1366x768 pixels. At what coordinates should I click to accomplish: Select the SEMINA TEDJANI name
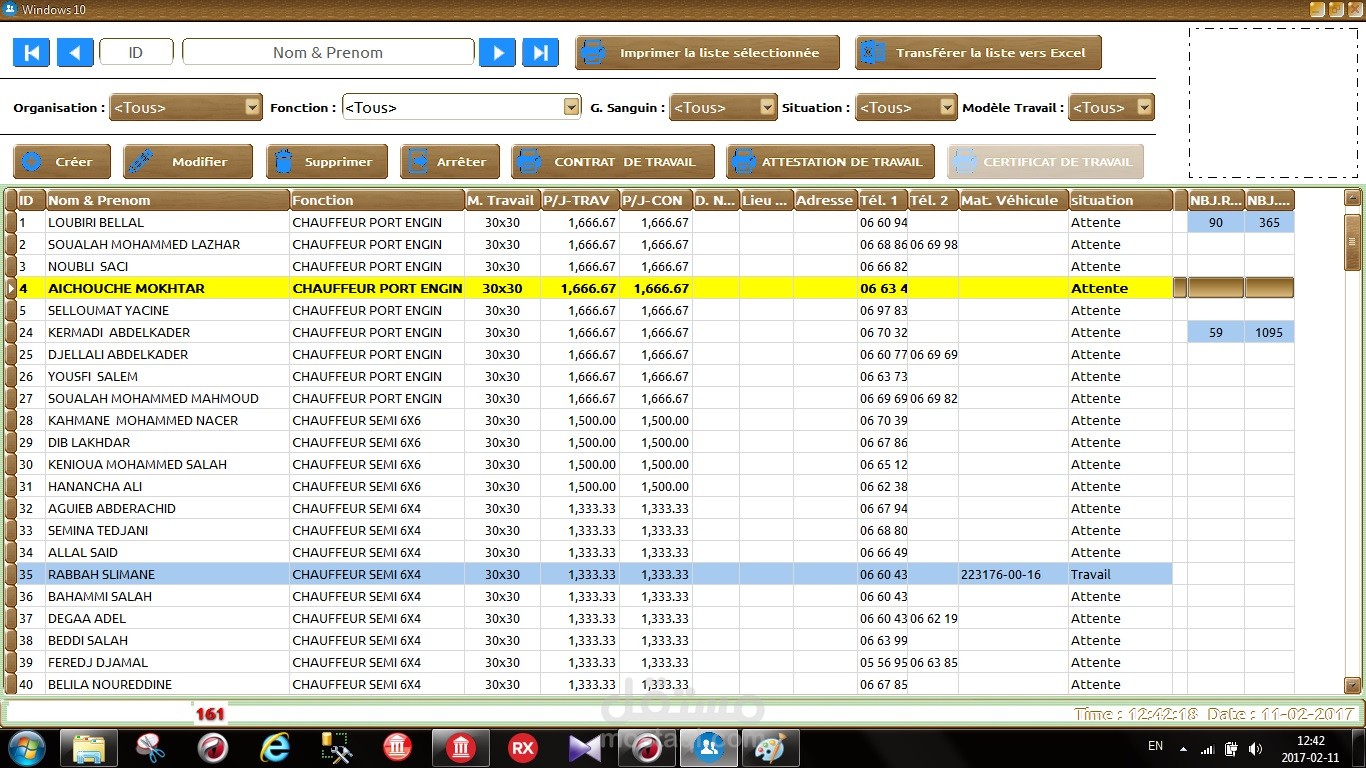tap(98, 530)
